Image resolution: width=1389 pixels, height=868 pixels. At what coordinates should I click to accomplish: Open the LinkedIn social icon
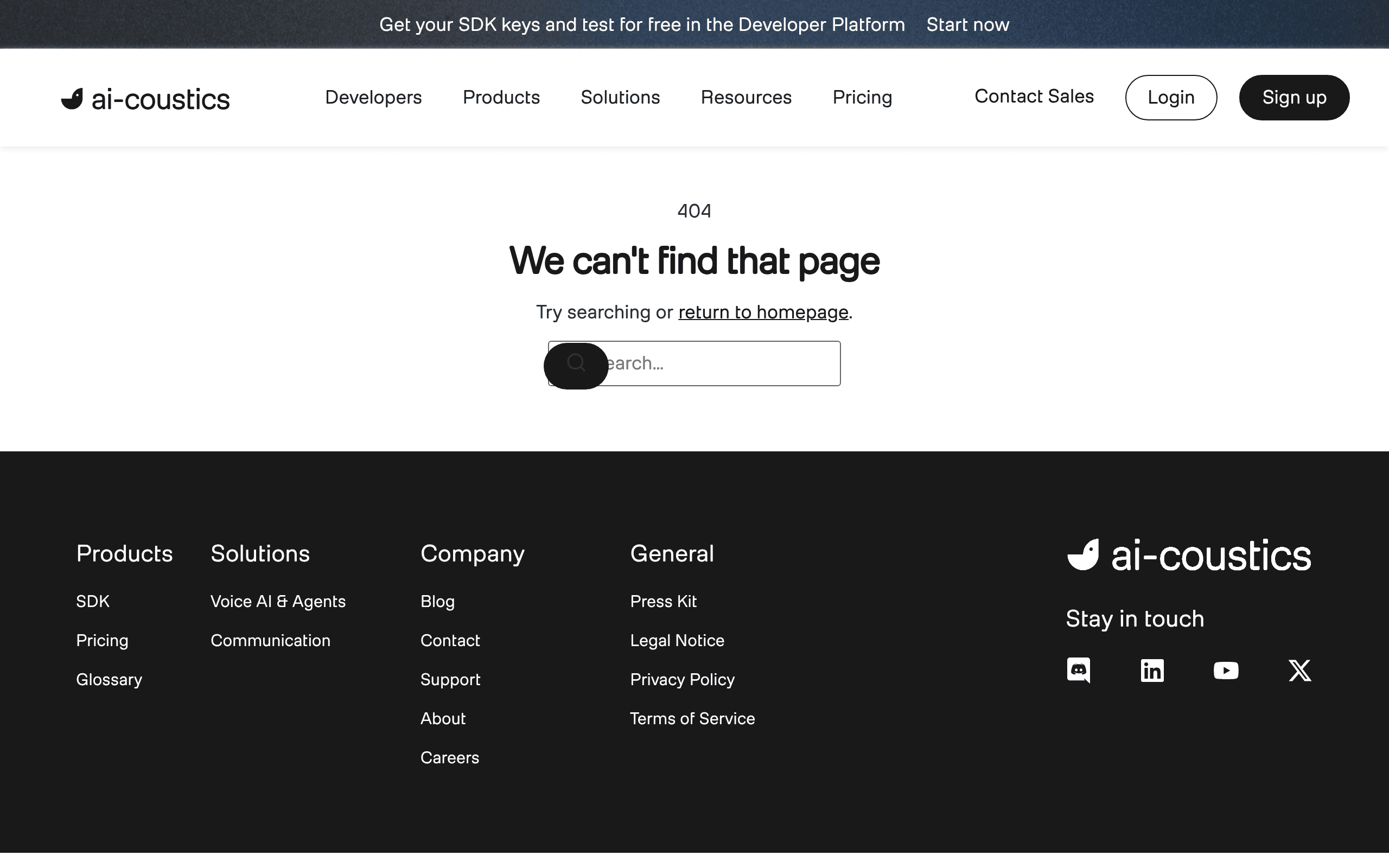[x=1152, y=671]
